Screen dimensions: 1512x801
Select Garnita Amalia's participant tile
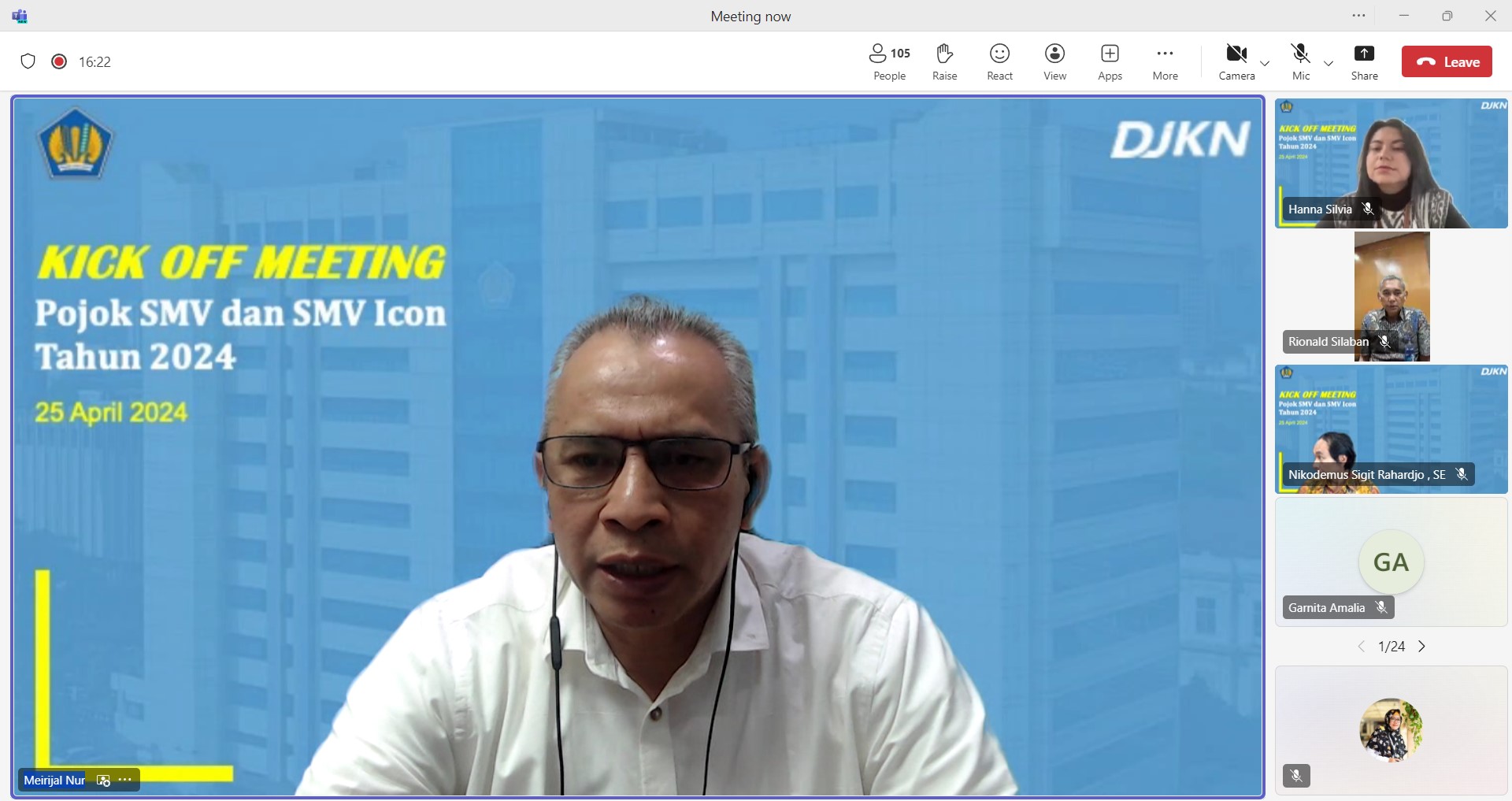pyautogui.click(x=1391, y=562)
